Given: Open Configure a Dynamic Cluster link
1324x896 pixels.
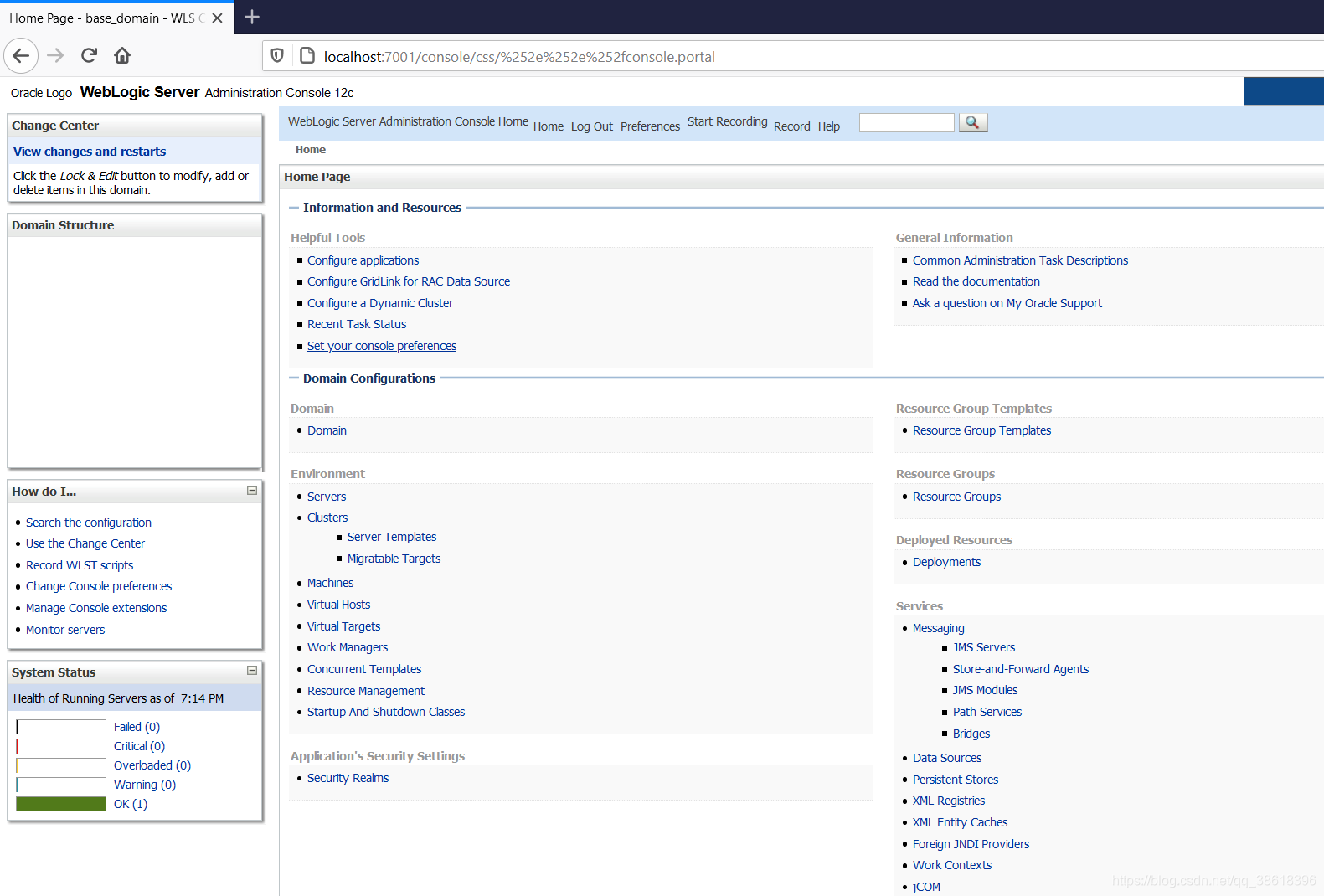Looking at the screenshot, I should [380, 303].
